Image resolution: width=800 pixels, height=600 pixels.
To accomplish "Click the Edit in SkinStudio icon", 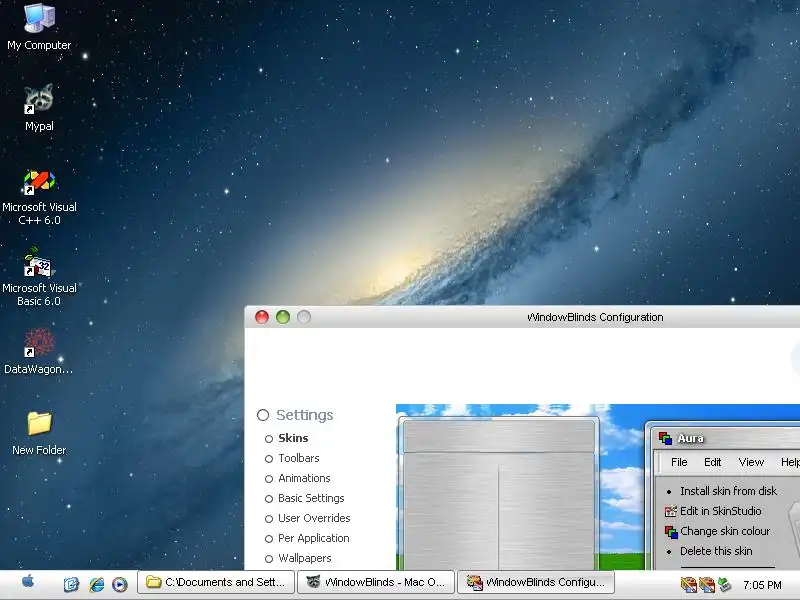I will click(x=671, y=511).
